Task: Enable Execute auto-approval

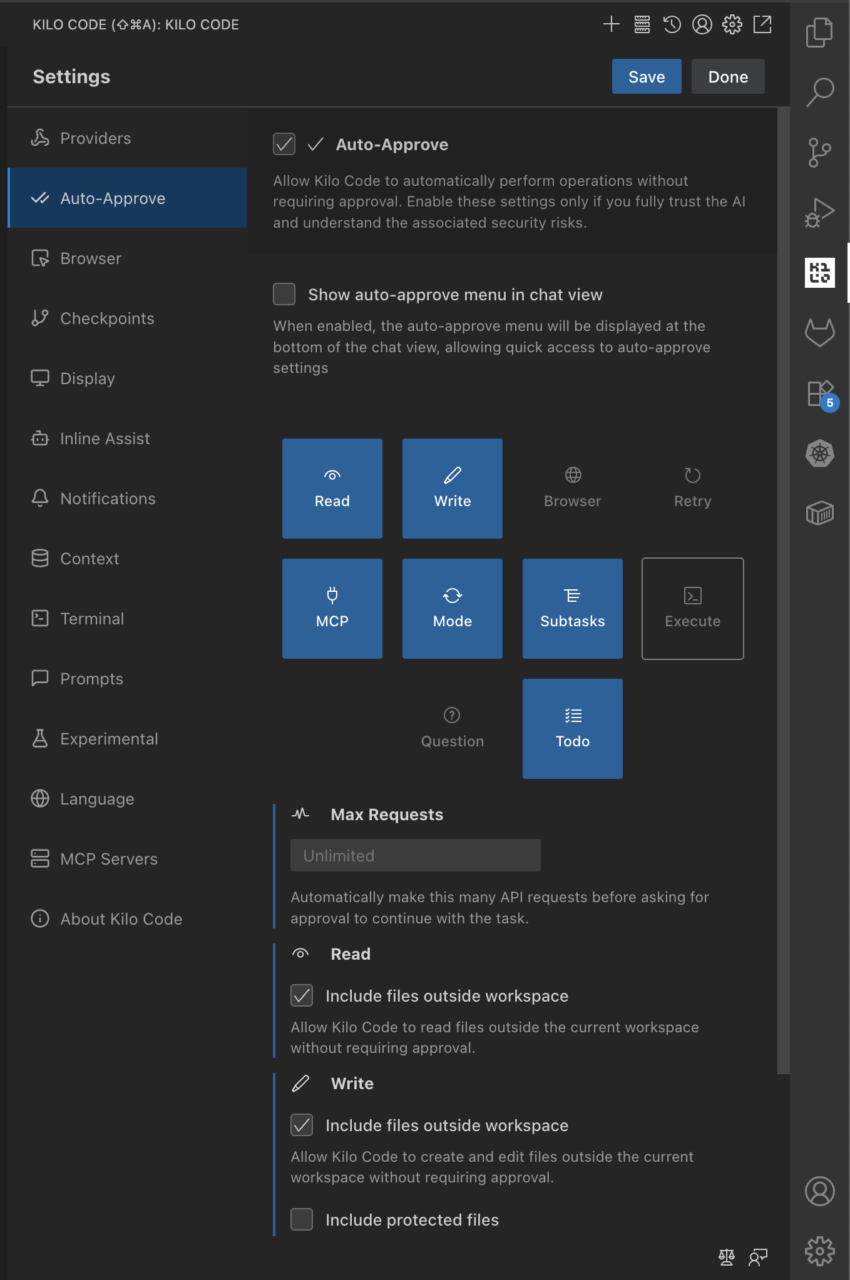Action: [692, 608]
